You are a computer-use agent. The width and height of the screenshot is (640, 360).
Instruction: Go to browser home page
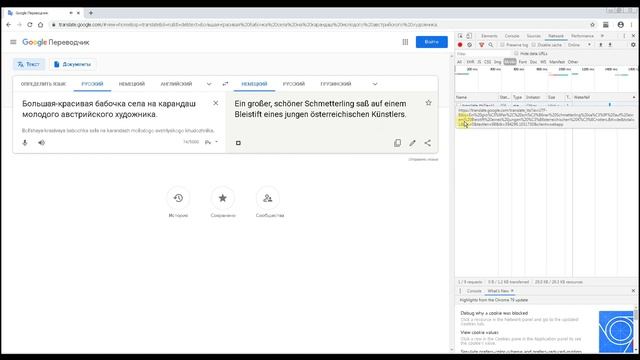point(40,25)
